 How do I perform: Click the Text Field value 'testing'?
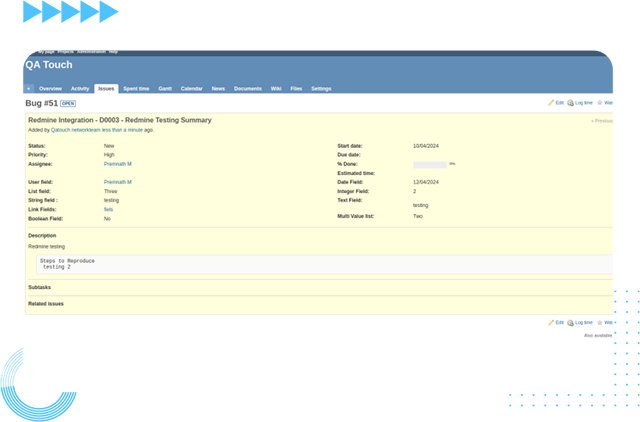(x=420, y=205)
